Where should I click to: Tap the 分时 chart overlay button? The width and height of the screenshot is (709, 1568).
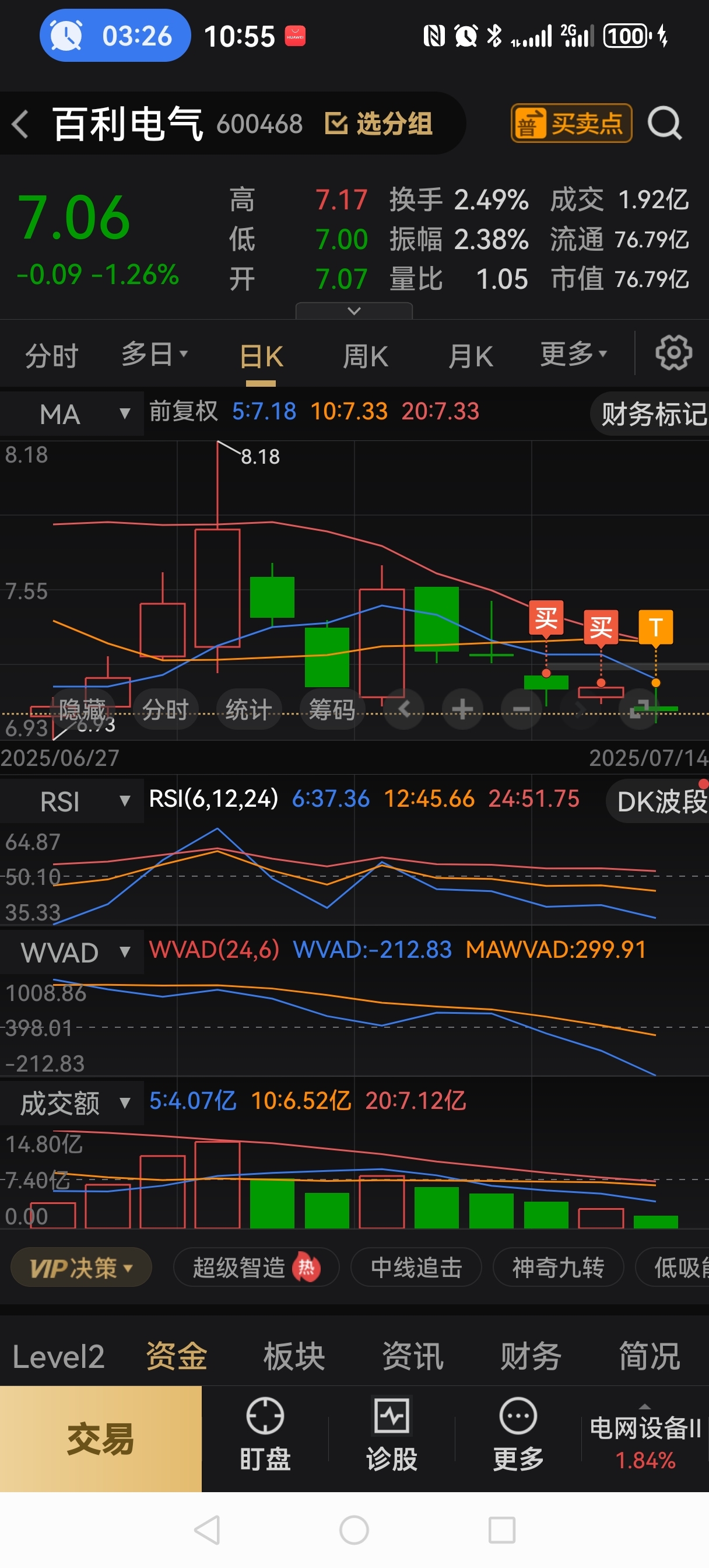tap(166, 709)
